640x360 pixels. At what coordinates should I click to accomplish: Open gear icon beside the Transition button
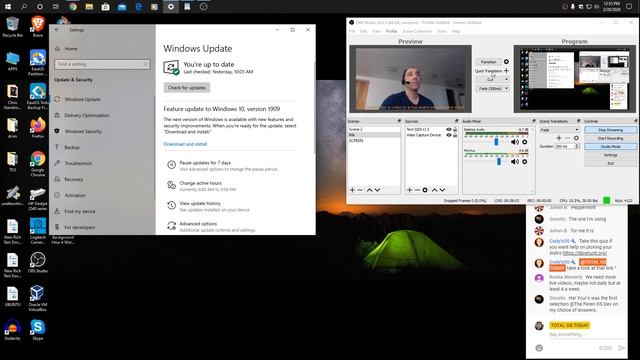point(506,62)
